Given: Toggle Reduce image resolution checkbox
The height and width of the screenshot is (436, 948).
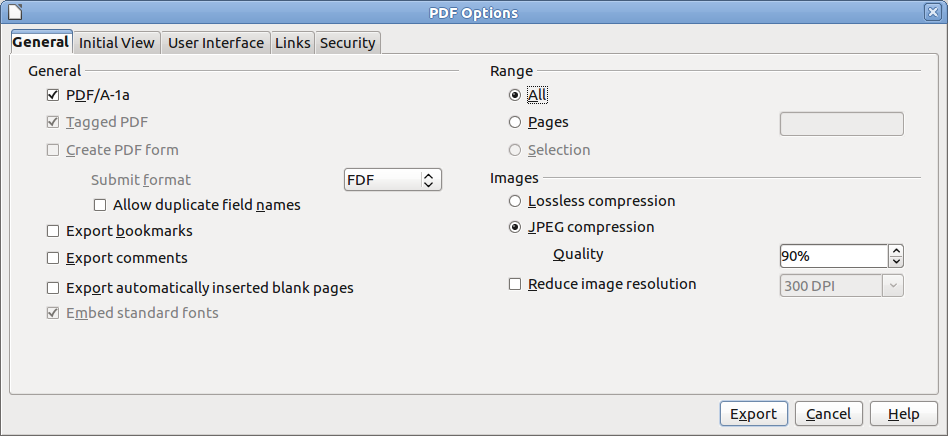Looking at the screenshot, I should pos(515,284).
